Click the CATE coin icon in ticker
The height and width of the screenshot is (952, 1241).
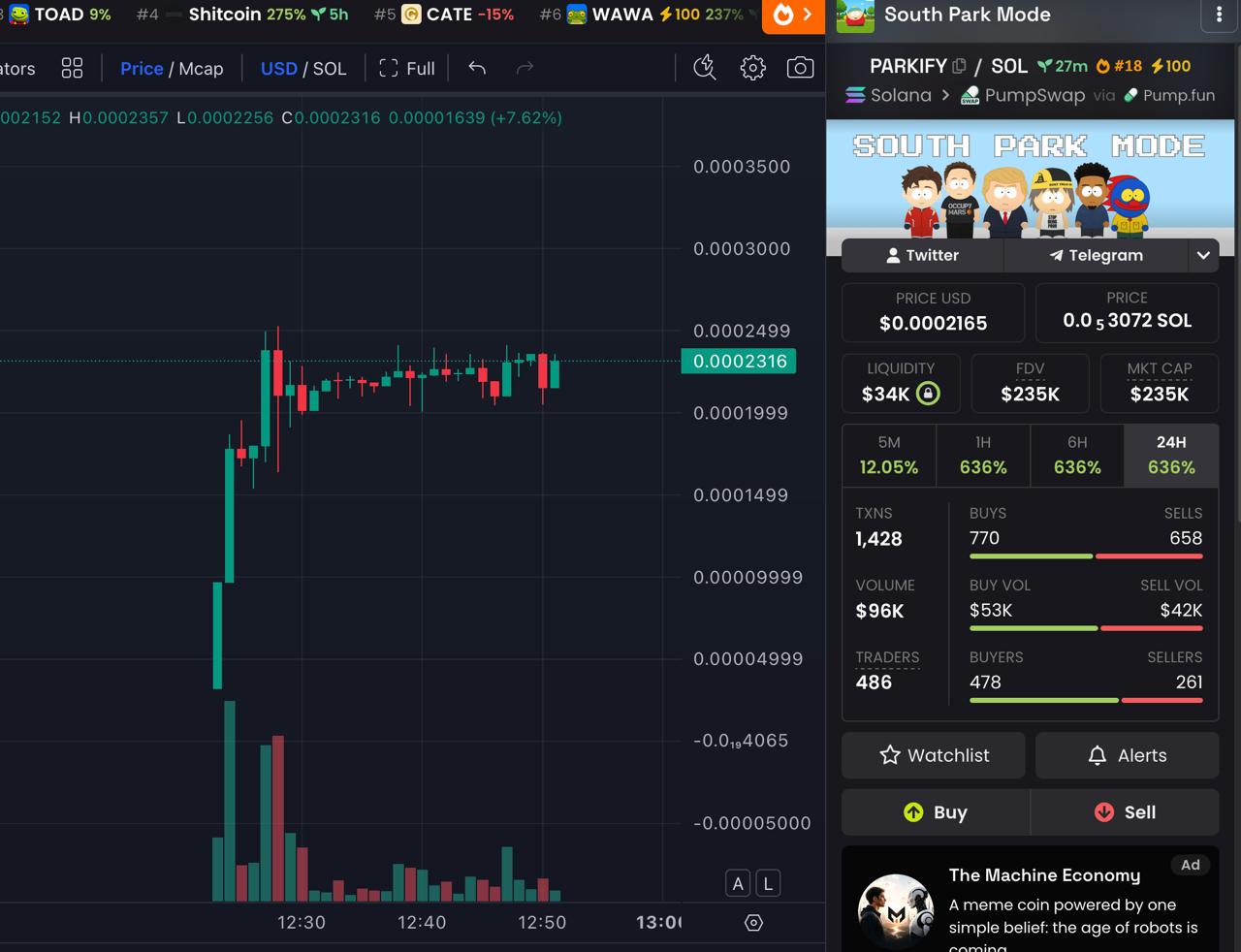[x=411, y=15]
